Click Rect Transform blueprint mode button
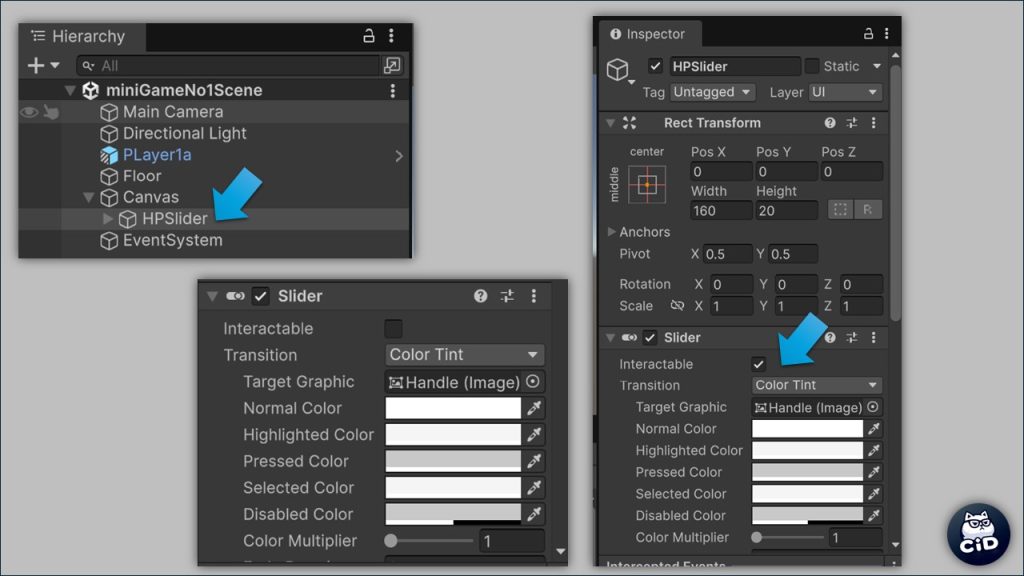Screen dimensions: 1024x576 tap(839, 210)
